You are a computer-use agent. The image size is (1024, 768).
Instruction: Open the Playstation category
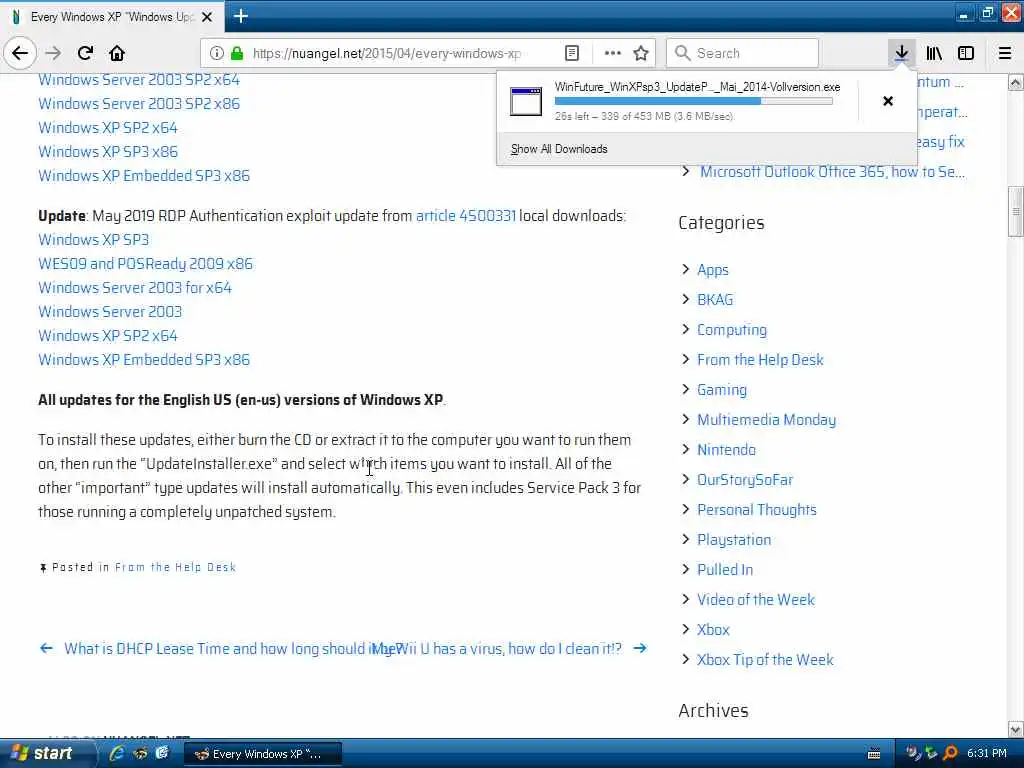click(734, 540)
